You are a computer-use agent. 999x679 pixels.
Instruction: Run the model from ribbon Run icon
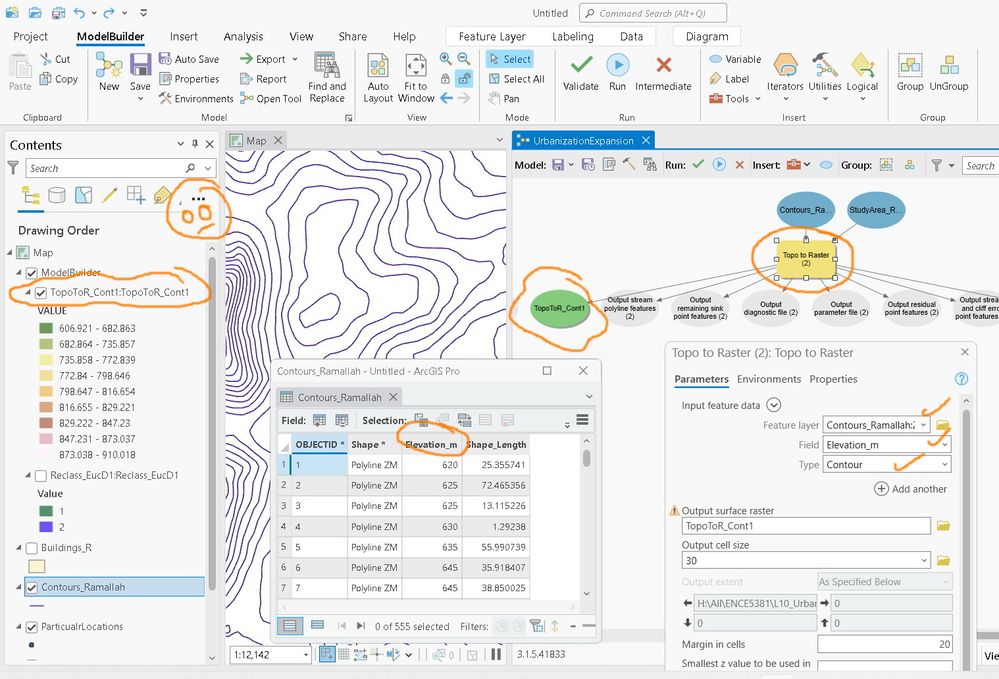coord(617,66)
